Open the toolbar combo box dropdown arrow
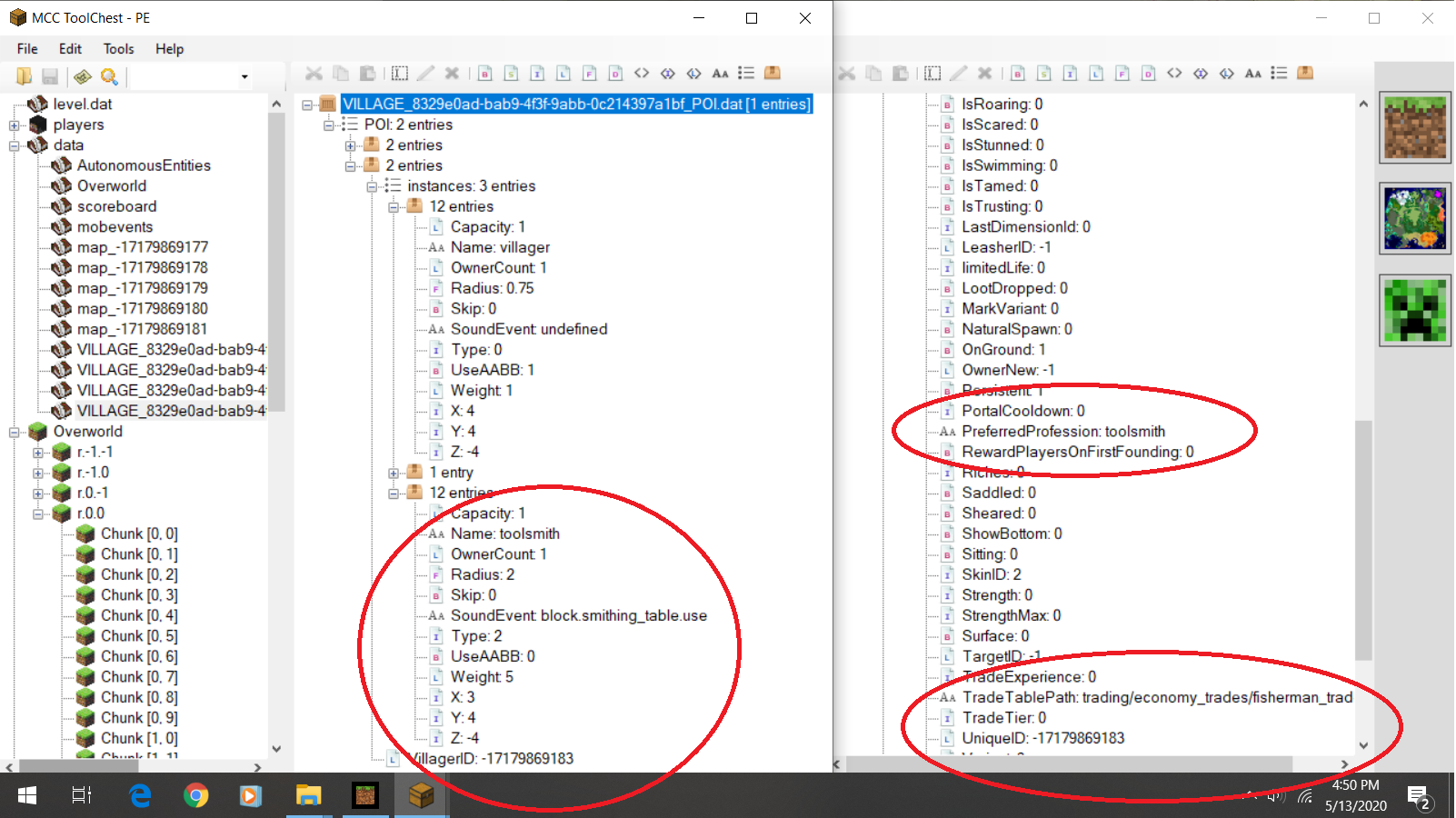1456x818 pixels. point(244,77)
